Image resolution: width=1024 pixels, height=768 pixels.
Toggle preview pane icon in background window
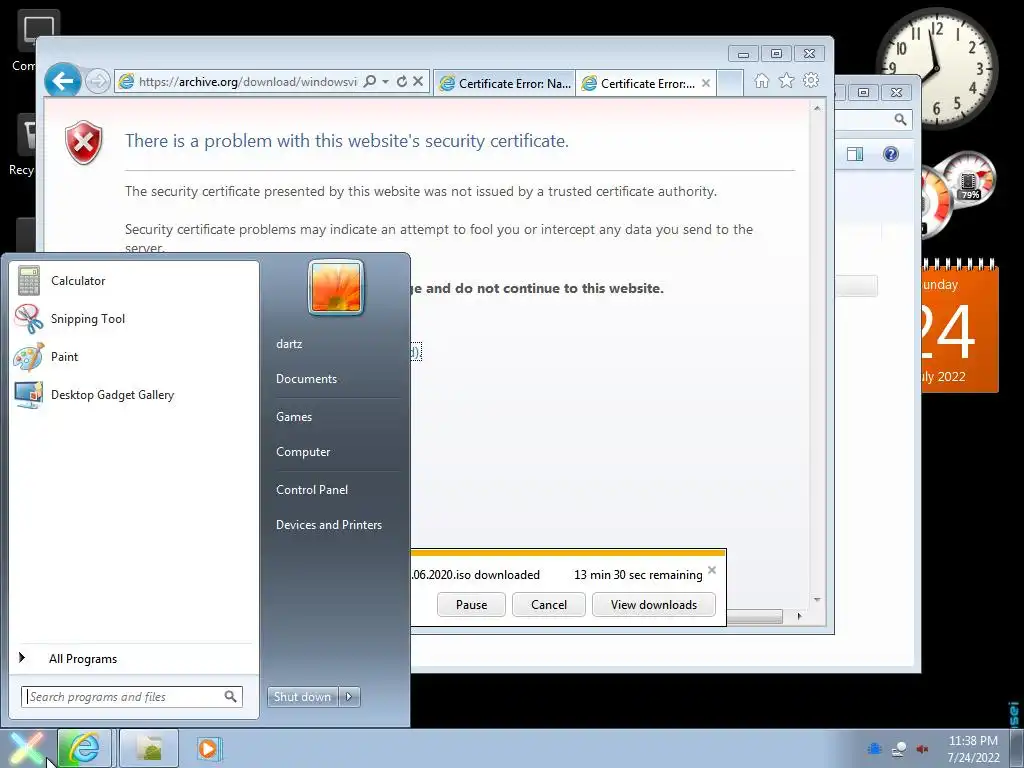click(855, 154)
